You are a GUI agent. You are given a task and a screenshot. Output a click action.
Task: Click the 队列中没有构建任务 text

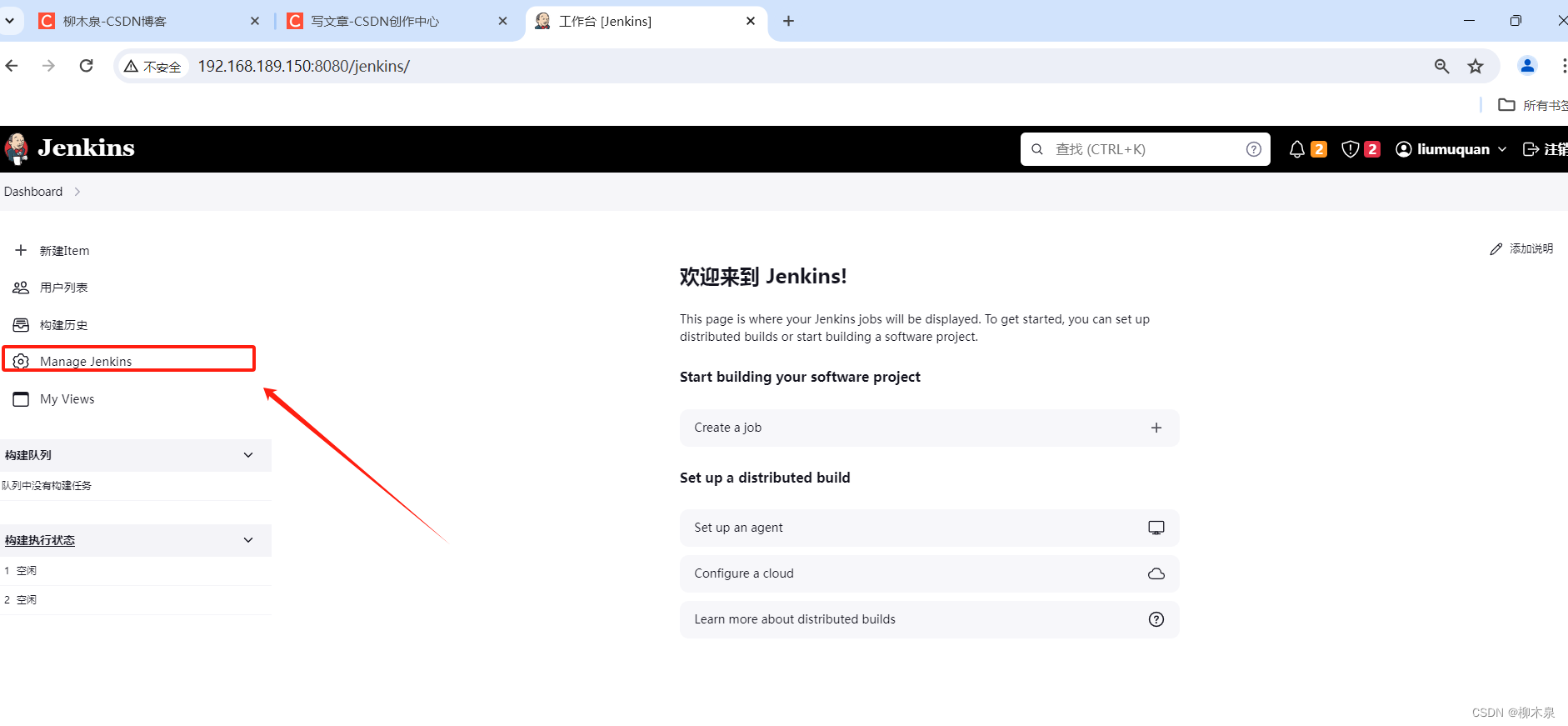[x=47, y=485]
